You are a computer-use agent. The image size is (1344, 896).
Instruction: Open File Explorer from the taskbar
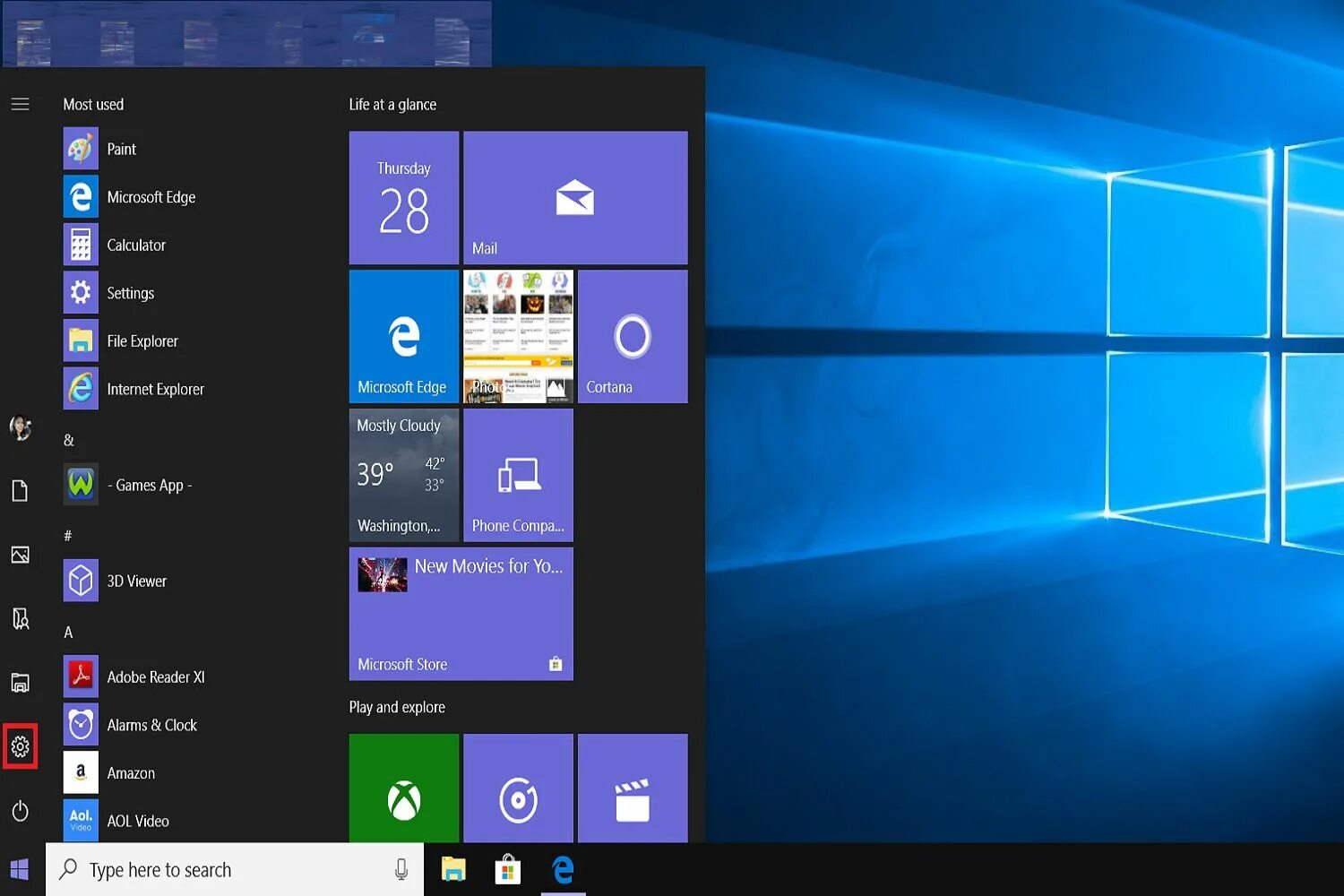(453, 869)
